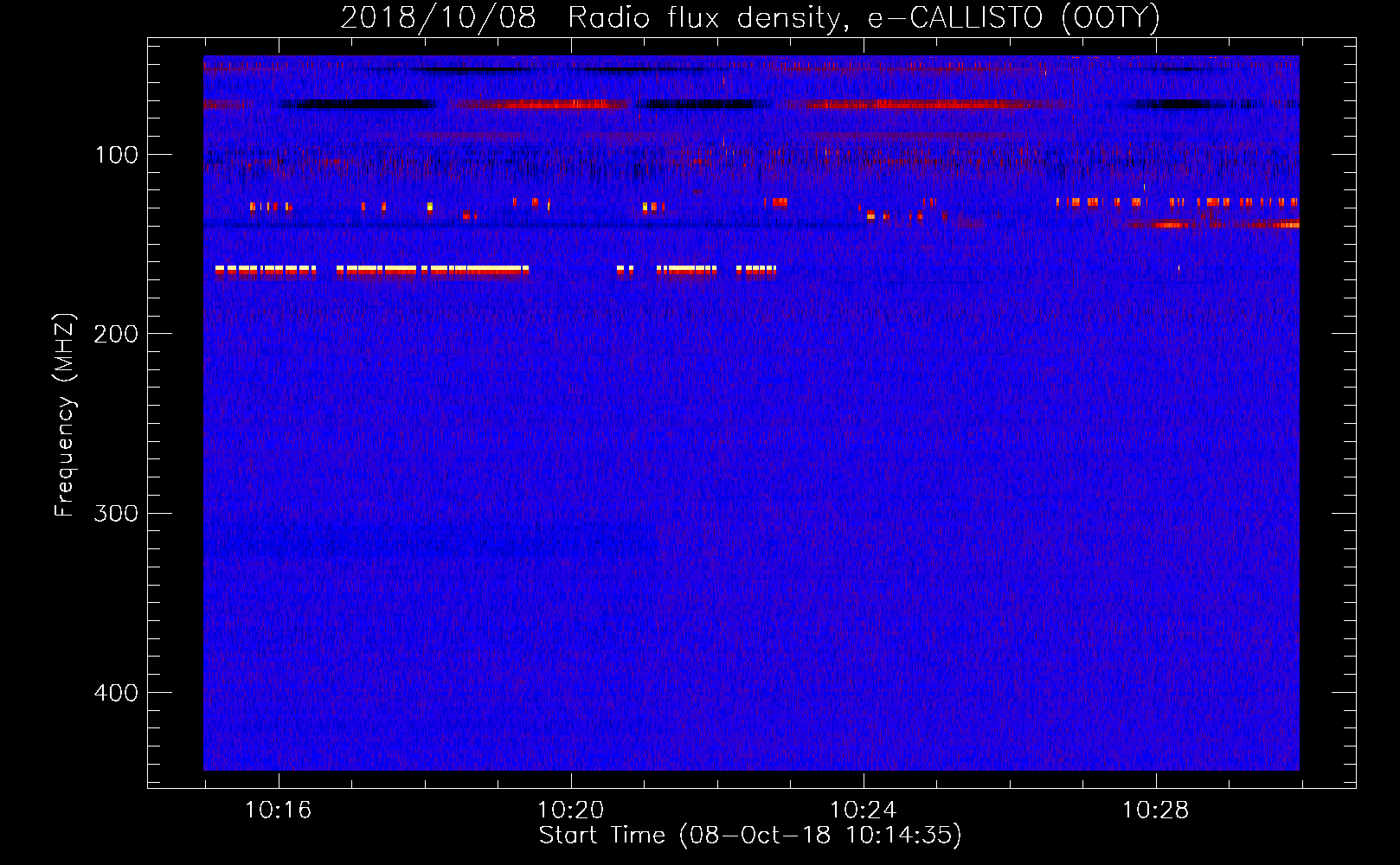Click the 10:28 time tick label
Viewport: 1400px width, 865px height.
click(x=1155, y=811)
